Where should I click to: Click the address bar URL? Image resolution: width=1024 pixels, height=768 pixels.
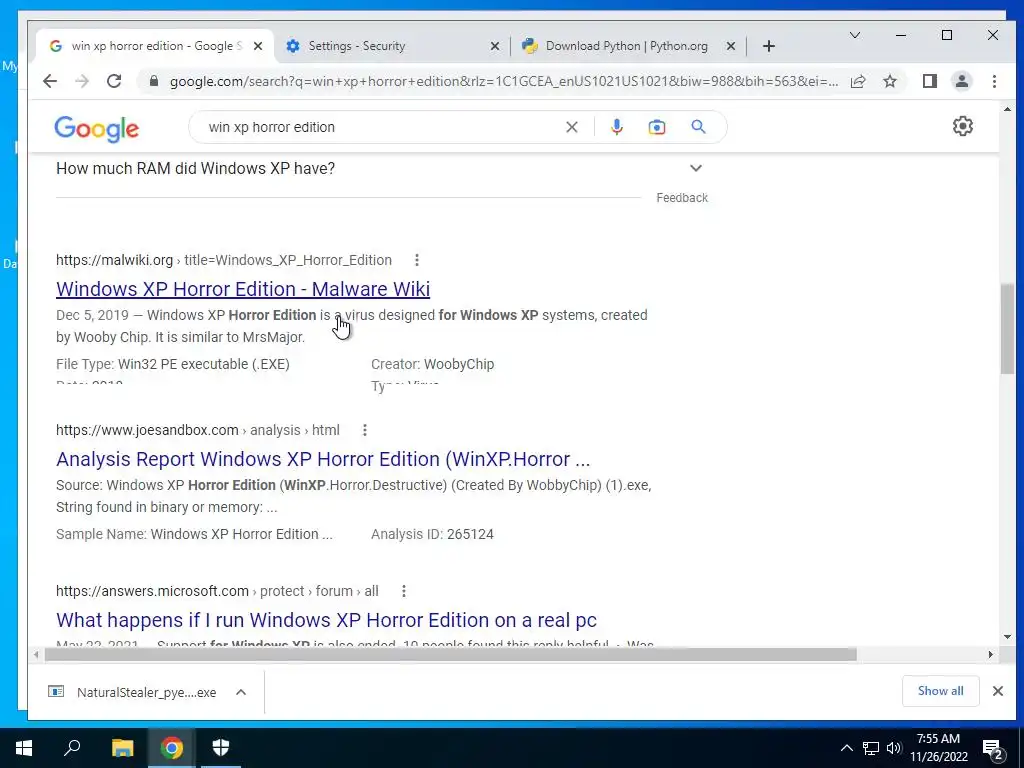[504, 82]
